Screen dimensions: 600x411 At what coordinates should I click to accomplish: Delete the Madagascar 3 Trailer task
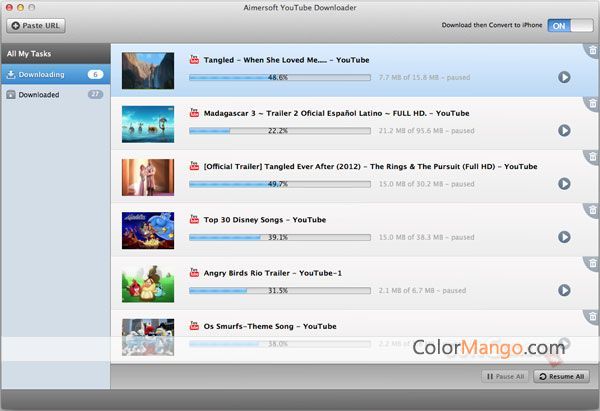(592, 103)
